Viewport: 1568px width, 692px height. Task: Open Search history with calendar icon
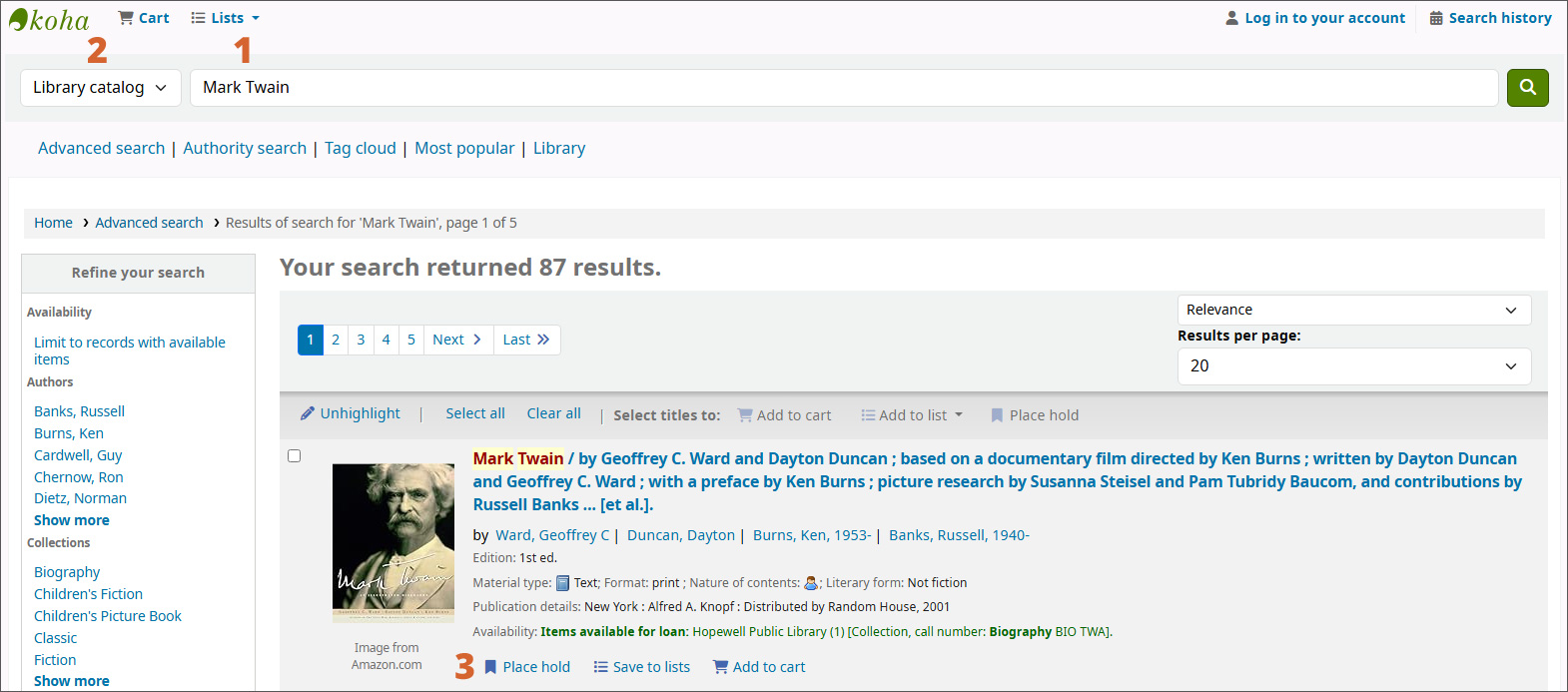pos(1490,18)
